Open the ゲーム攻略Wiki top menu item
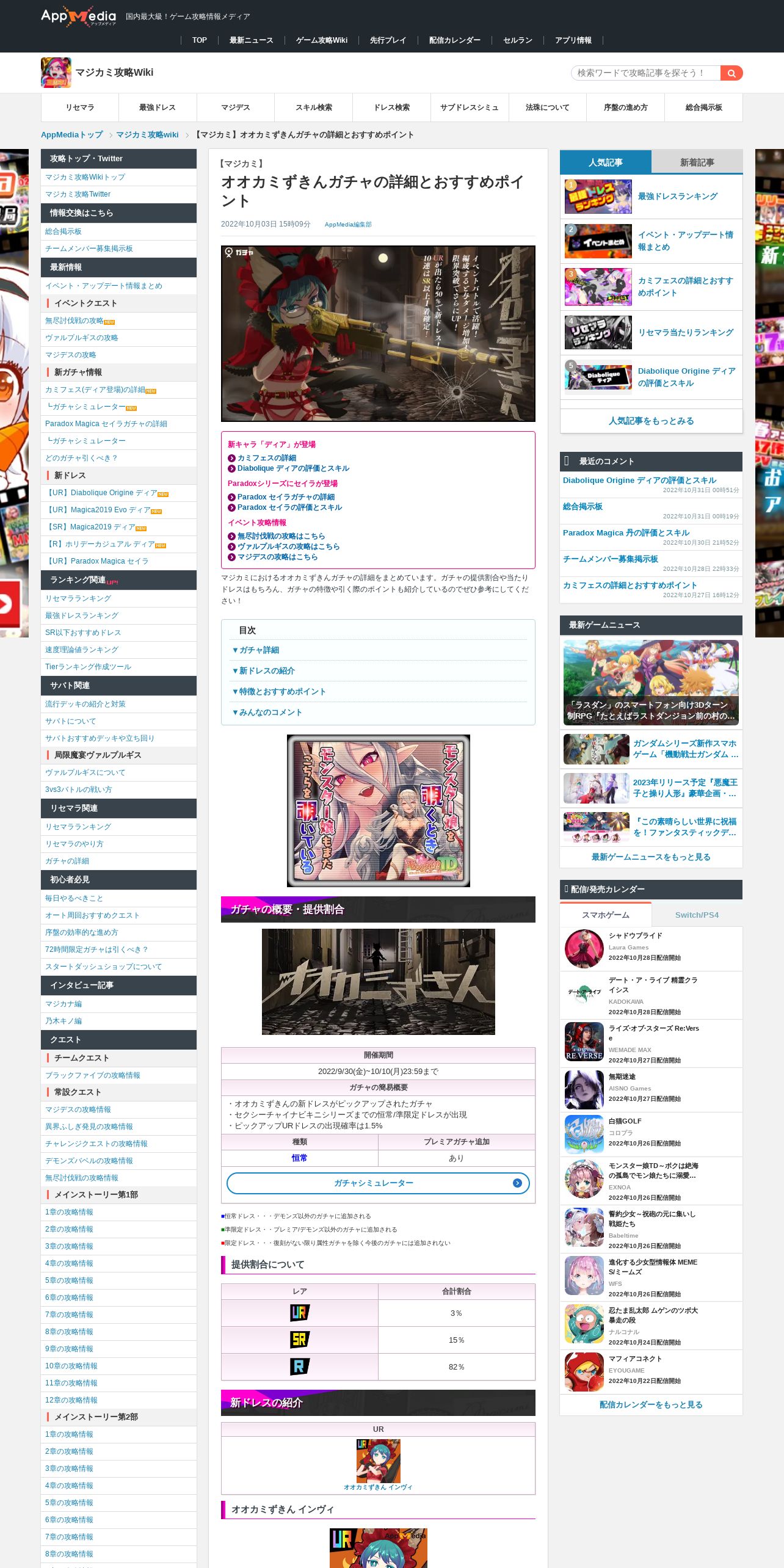 (x=322, y=40)
